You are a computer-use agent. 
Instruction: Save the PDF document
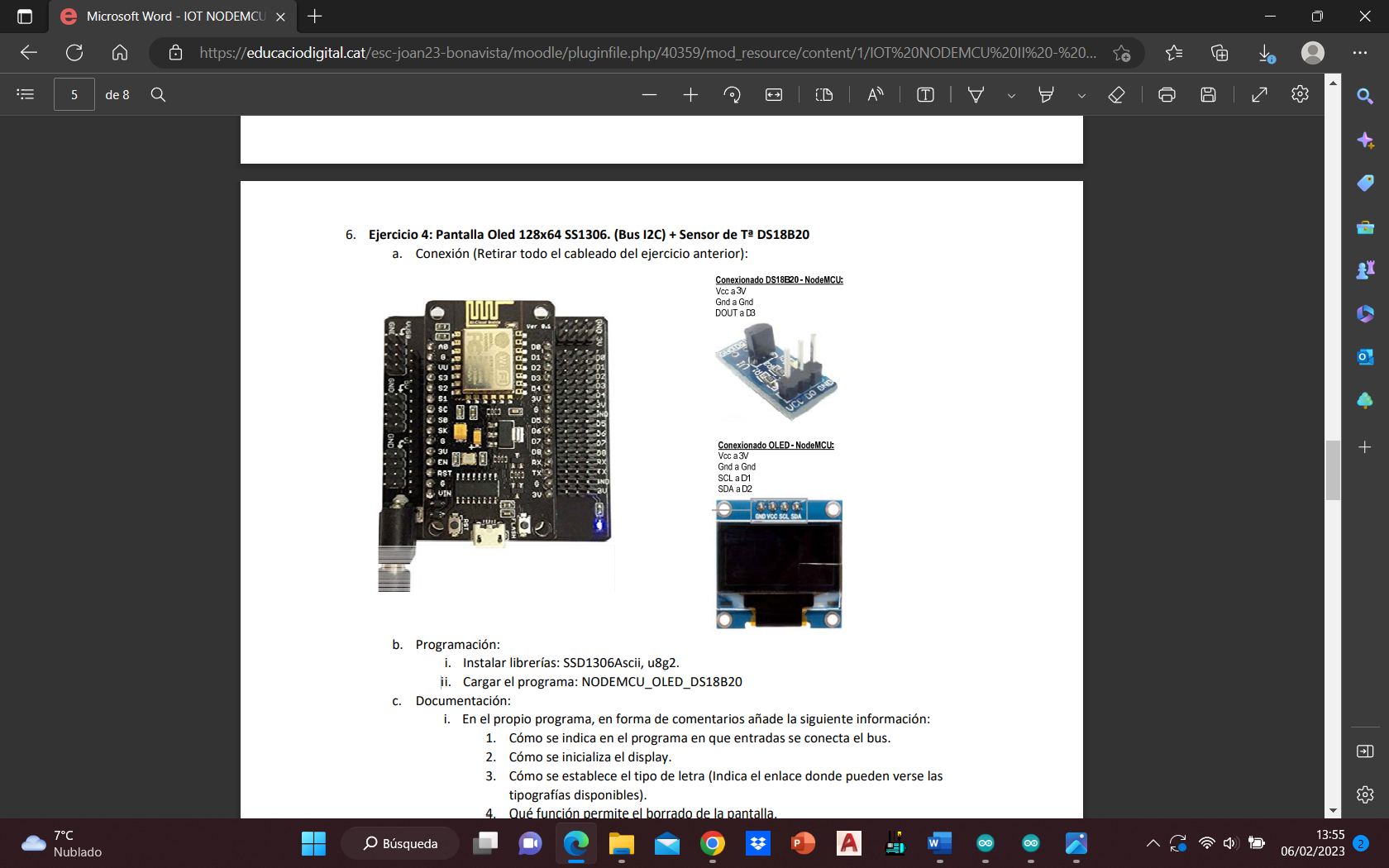point(1208,94)
